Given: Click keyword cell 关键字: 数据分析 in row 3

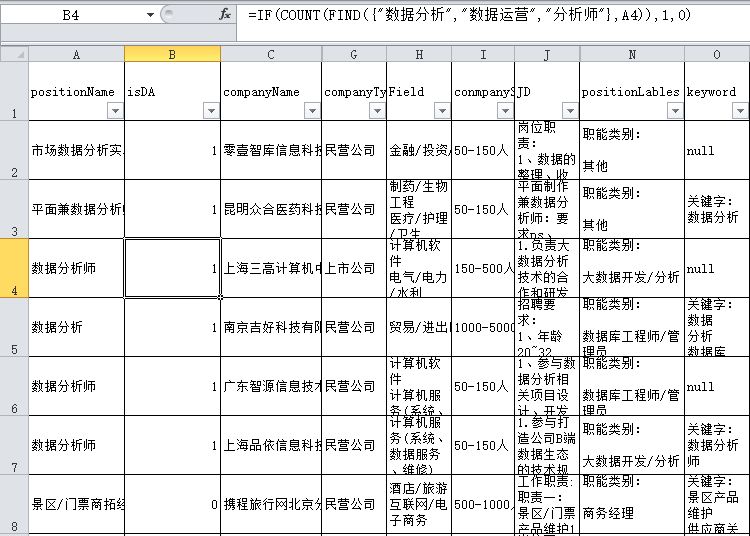Looking at the screenshot, I should coord(717,209).
